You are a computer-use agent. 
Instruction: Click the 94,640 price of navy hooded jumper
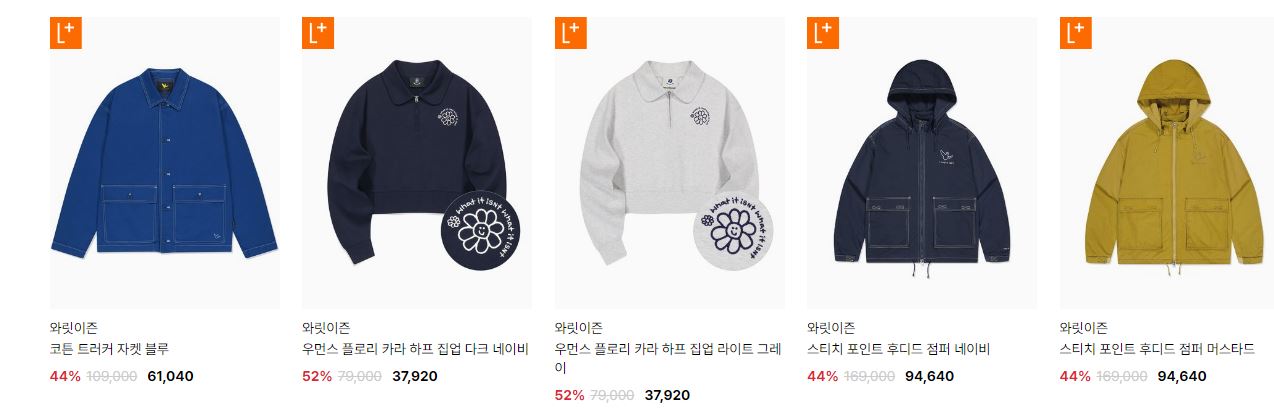pos(930,377)
